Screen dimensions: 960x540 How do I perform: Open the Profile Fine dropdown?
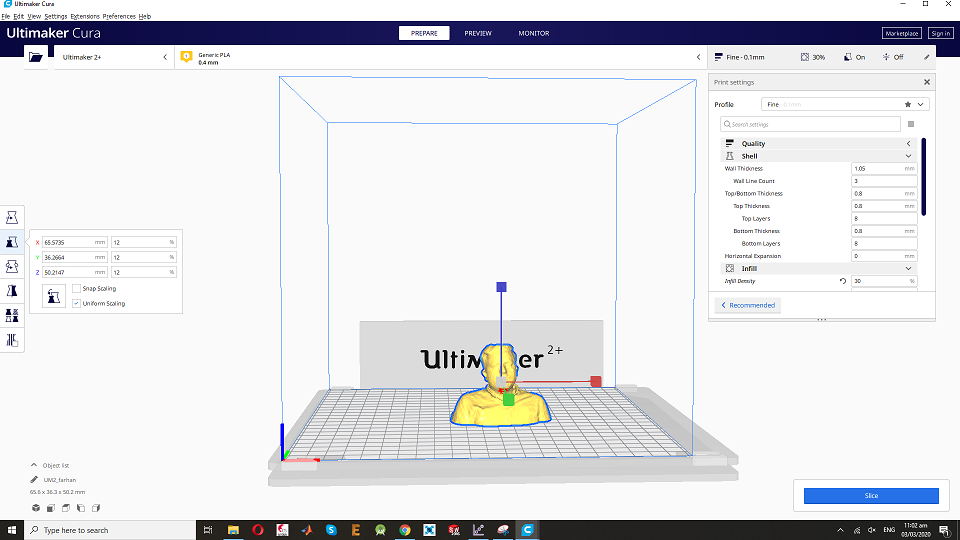846,104
